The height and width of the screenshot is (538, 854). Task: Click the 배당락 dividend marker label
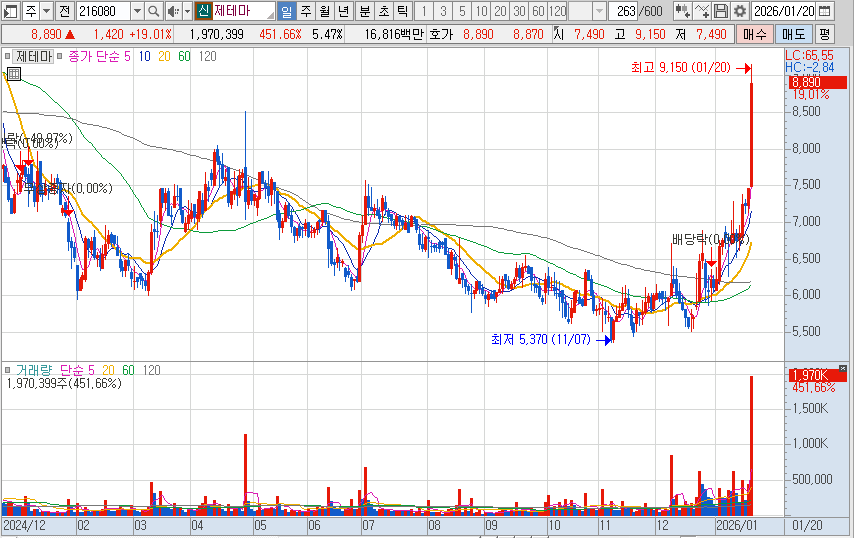[x=710, y=239]
